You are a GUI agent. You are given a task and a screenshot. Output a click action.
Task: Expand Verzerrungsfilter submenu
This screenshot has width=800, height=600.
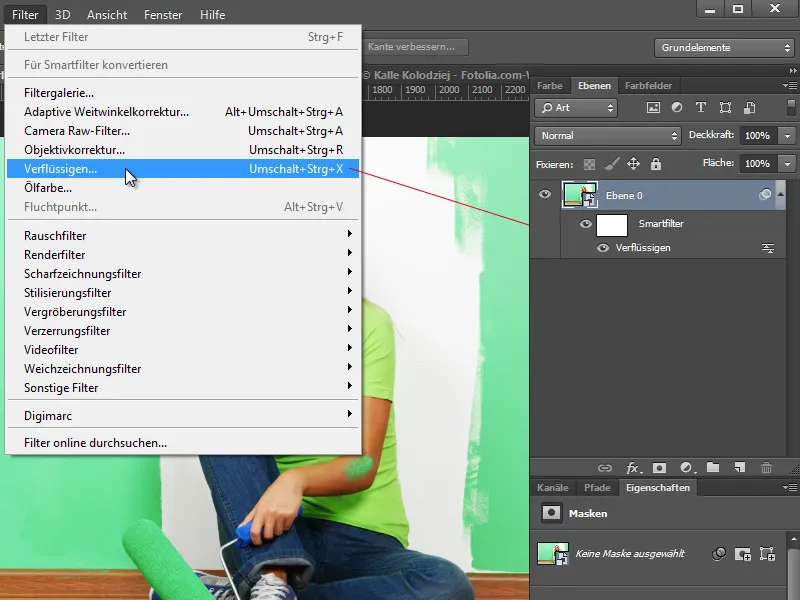pos(183,331)
